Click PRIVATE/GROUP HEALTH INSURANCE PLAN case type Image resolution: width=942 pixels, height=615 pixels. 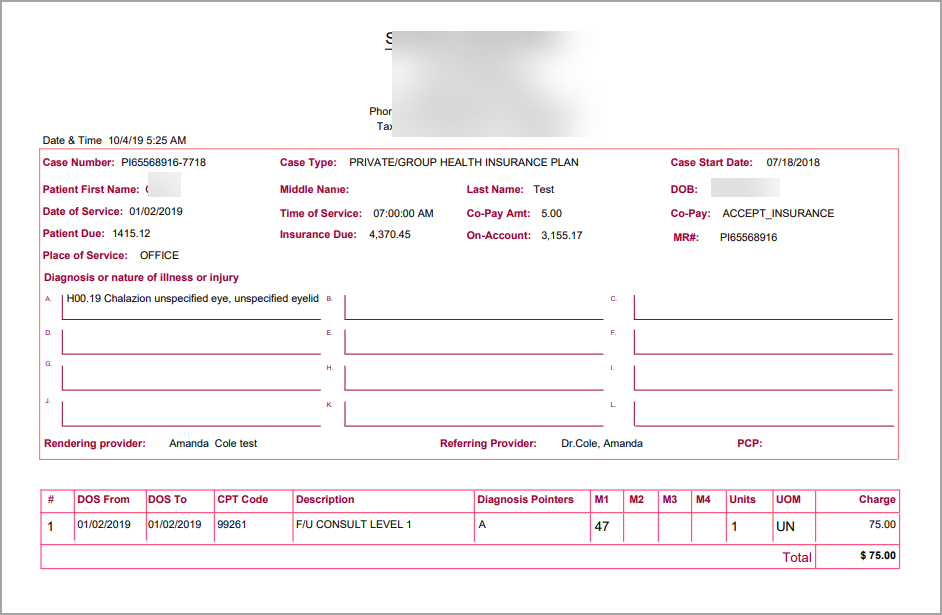[464, 162]
